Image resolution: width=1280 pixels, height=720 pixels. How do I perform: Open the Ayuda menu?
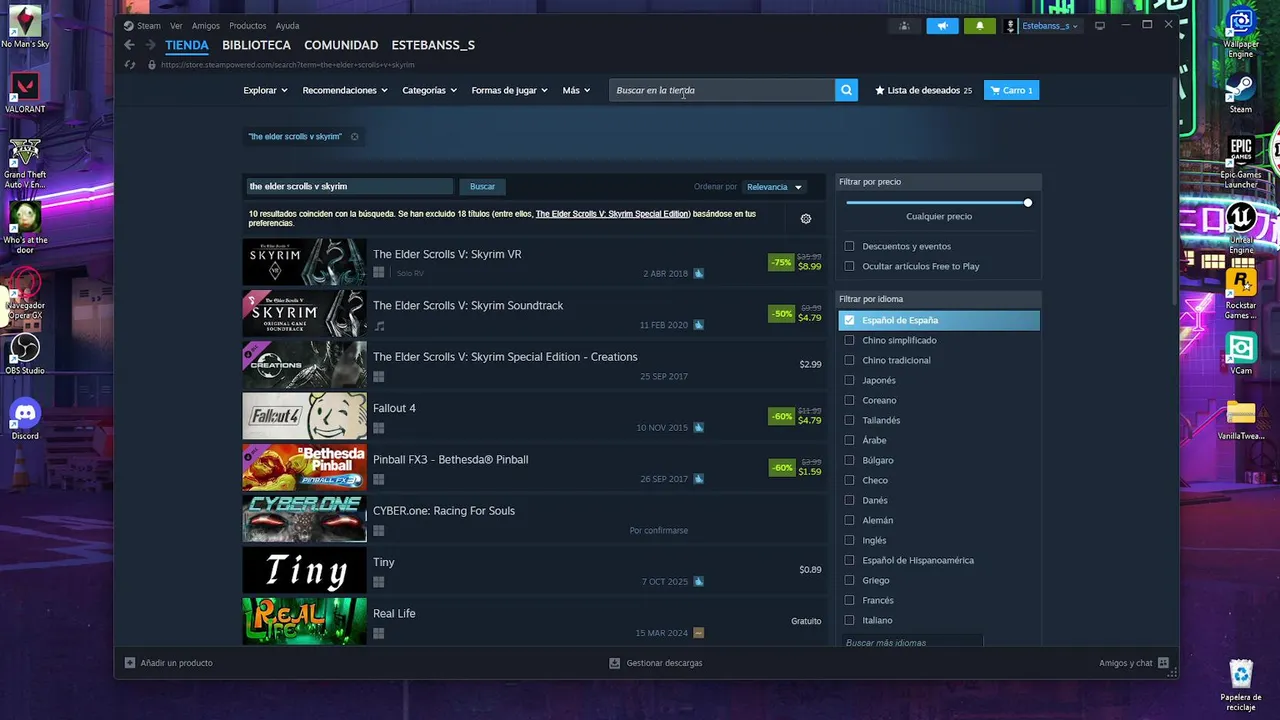coord(287,26)
